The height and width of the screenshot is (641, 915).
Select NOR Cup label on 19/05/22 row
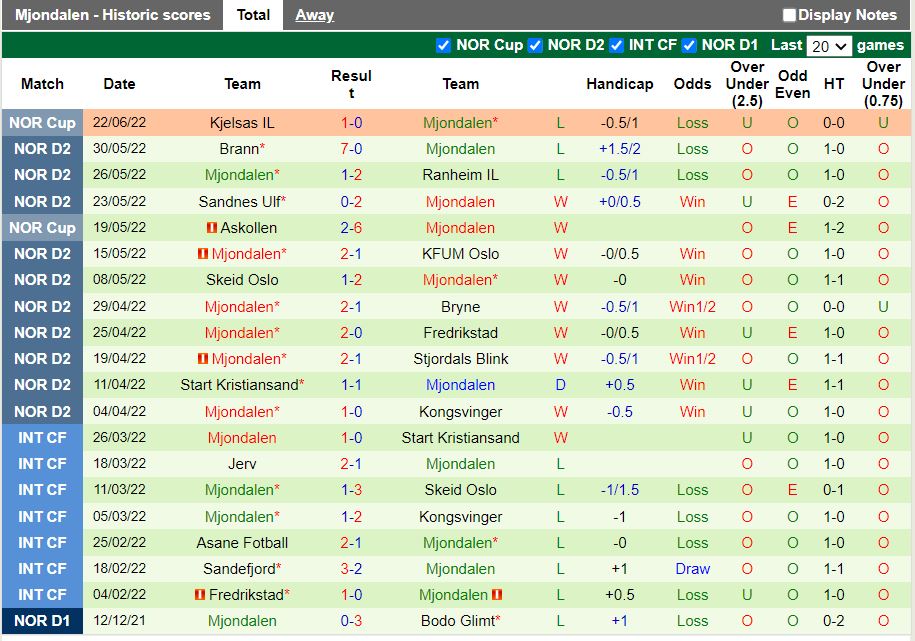[x=43, y=228]
